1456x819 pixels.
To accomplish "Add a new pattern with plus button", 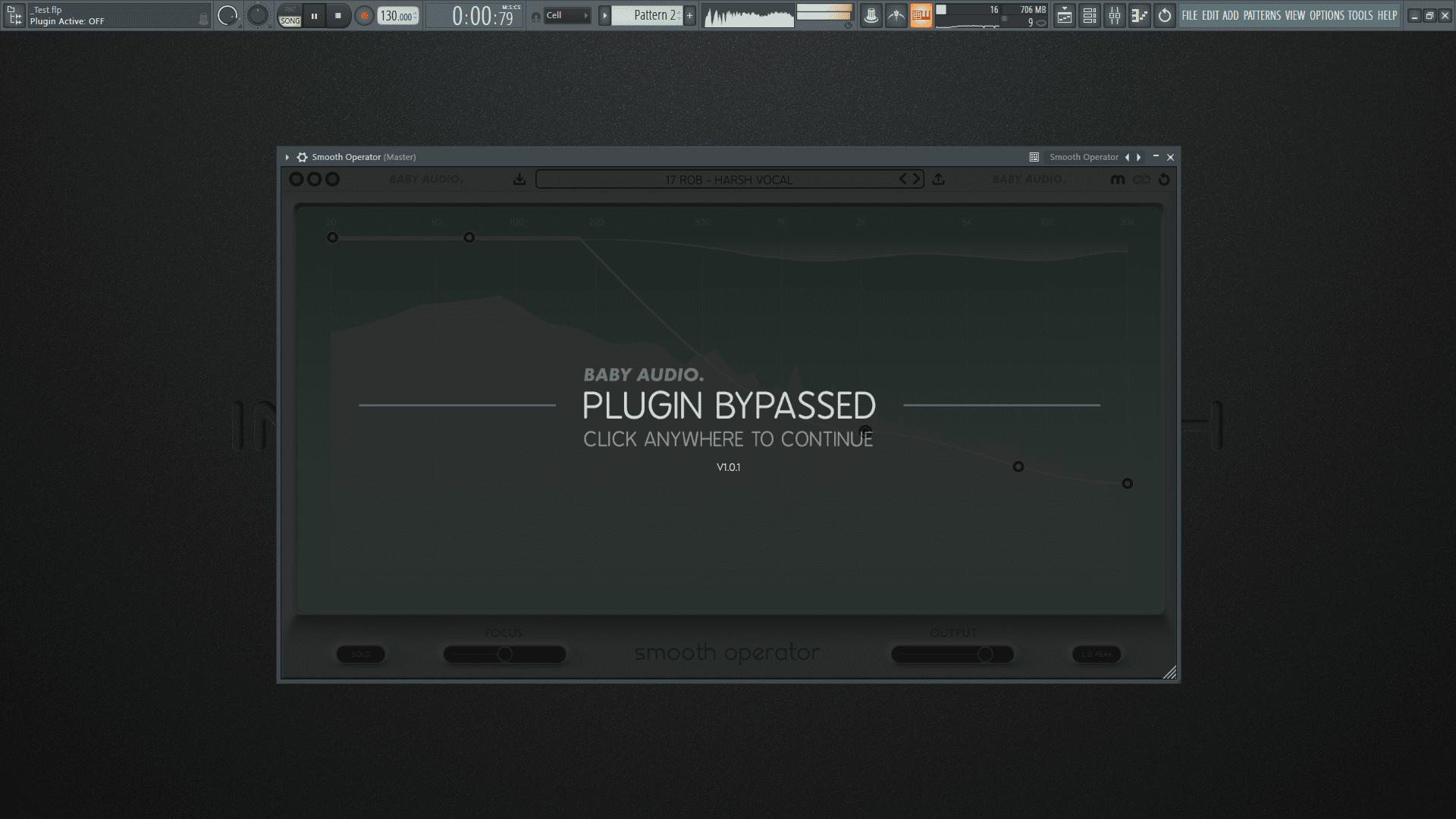I will [689, 15].
